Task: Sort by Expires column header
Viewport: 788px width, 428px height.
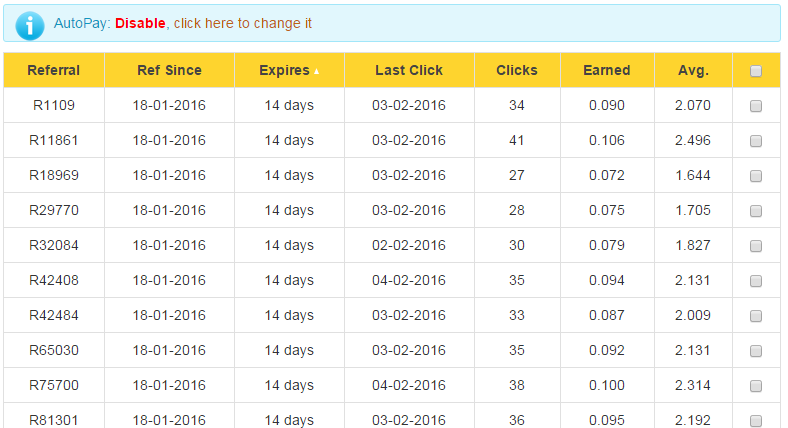Action: (284, 71)
